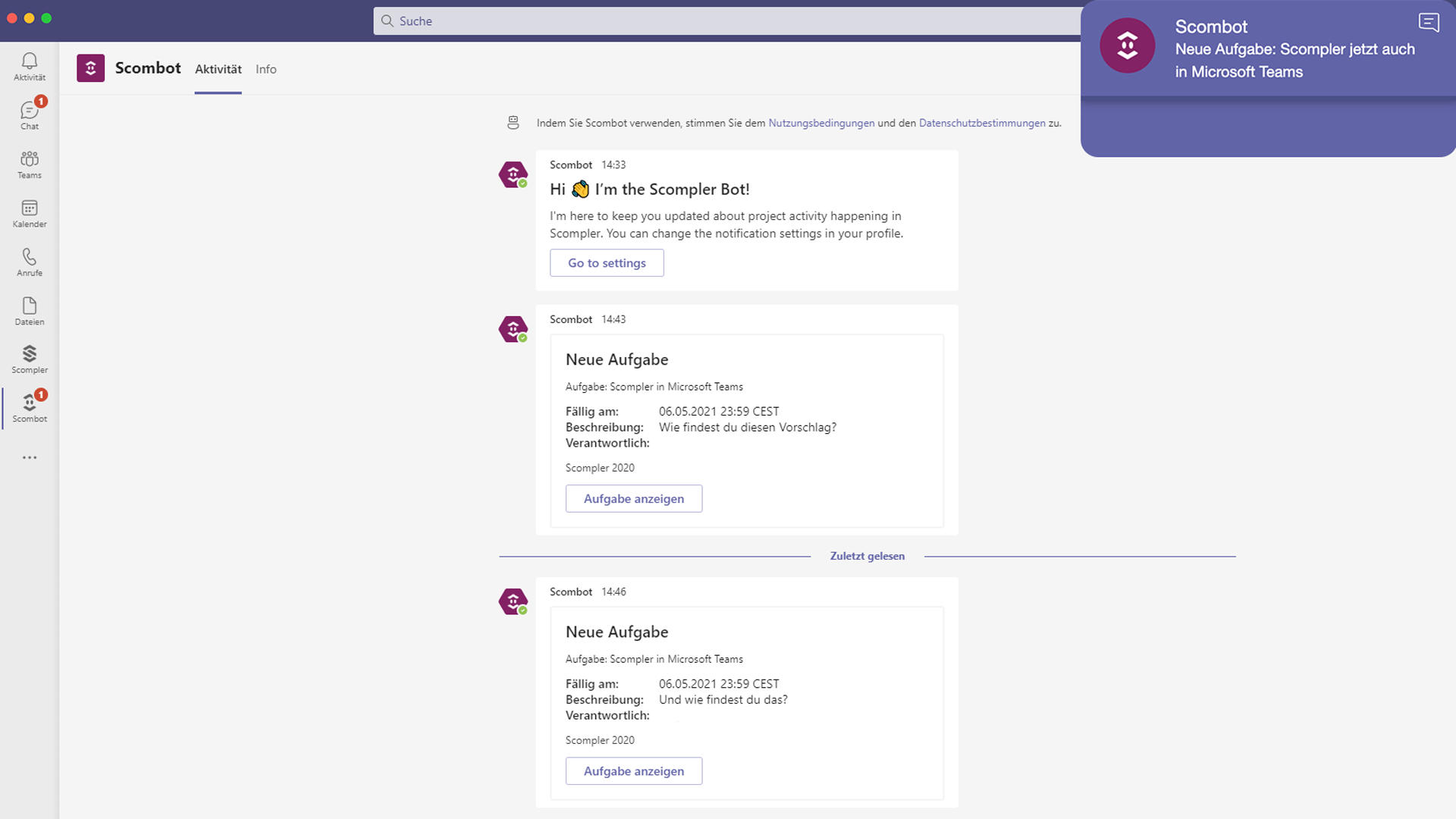Screen dimensions: 1456x819
Task: Click the Go to settings button
Action: pyautogui.click(x=607, y=263)
